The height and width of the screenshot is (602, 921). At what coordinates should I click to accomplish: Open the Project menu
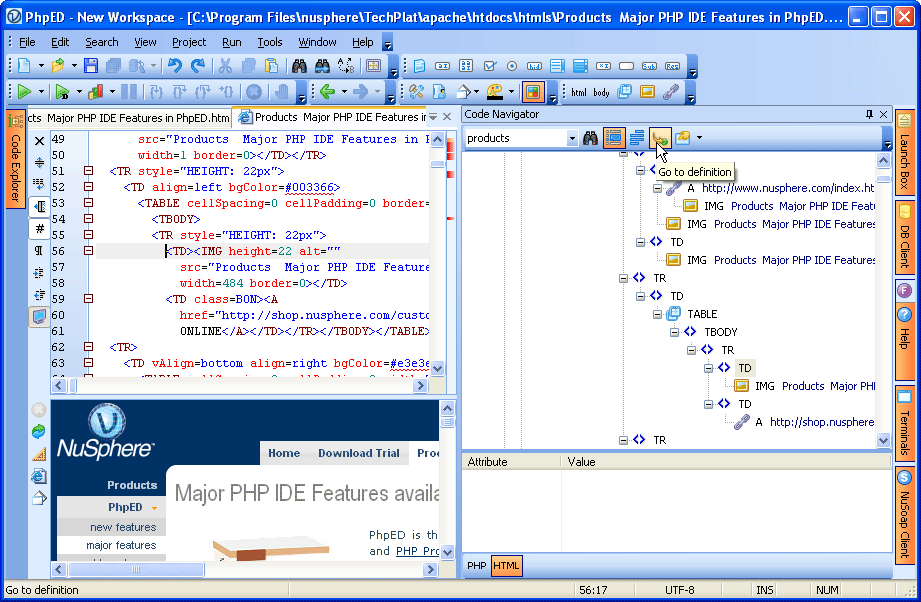coord(189,42)
